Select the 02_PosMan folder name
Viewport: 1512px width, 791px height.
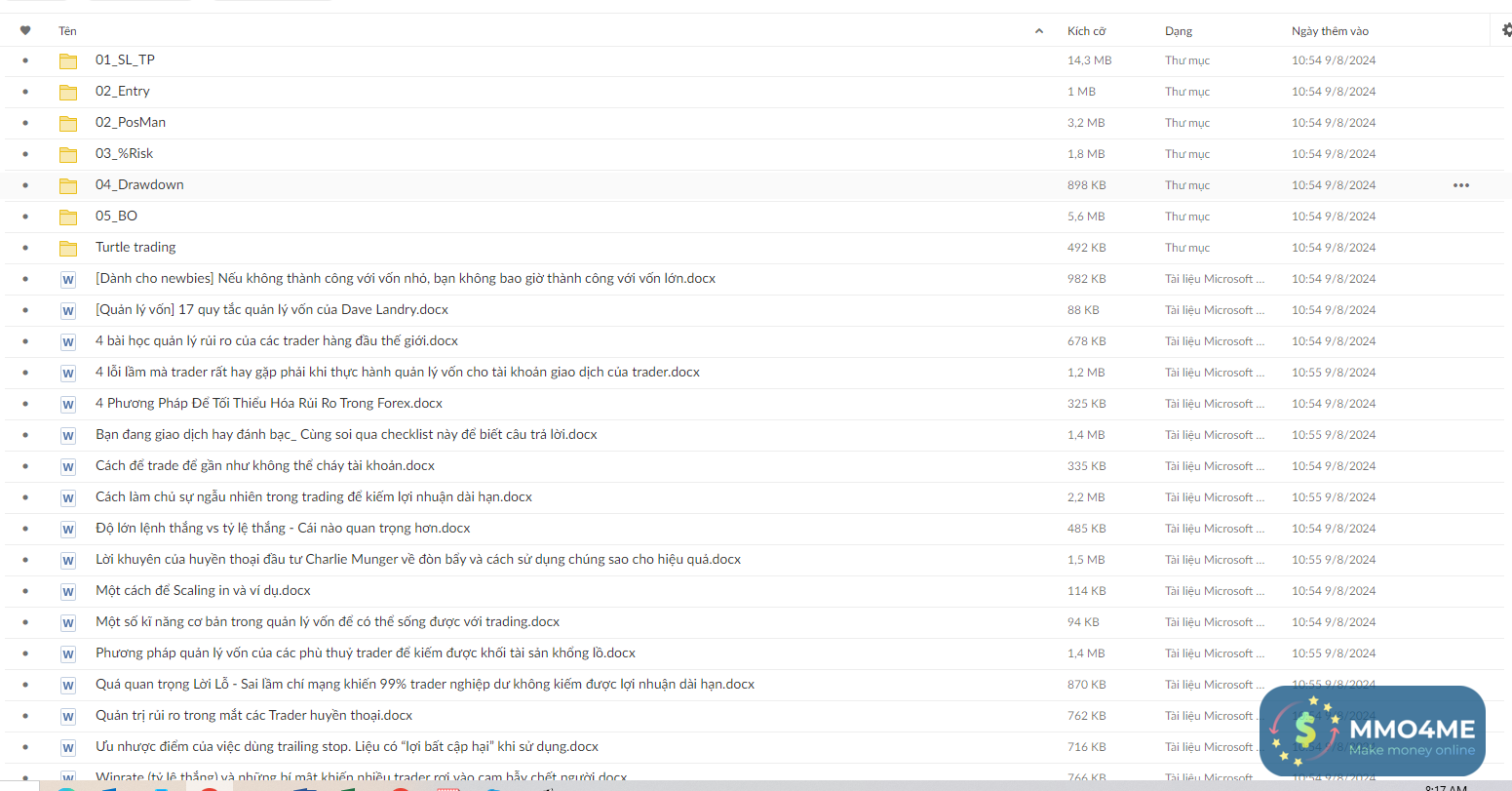tap(131, 122)
